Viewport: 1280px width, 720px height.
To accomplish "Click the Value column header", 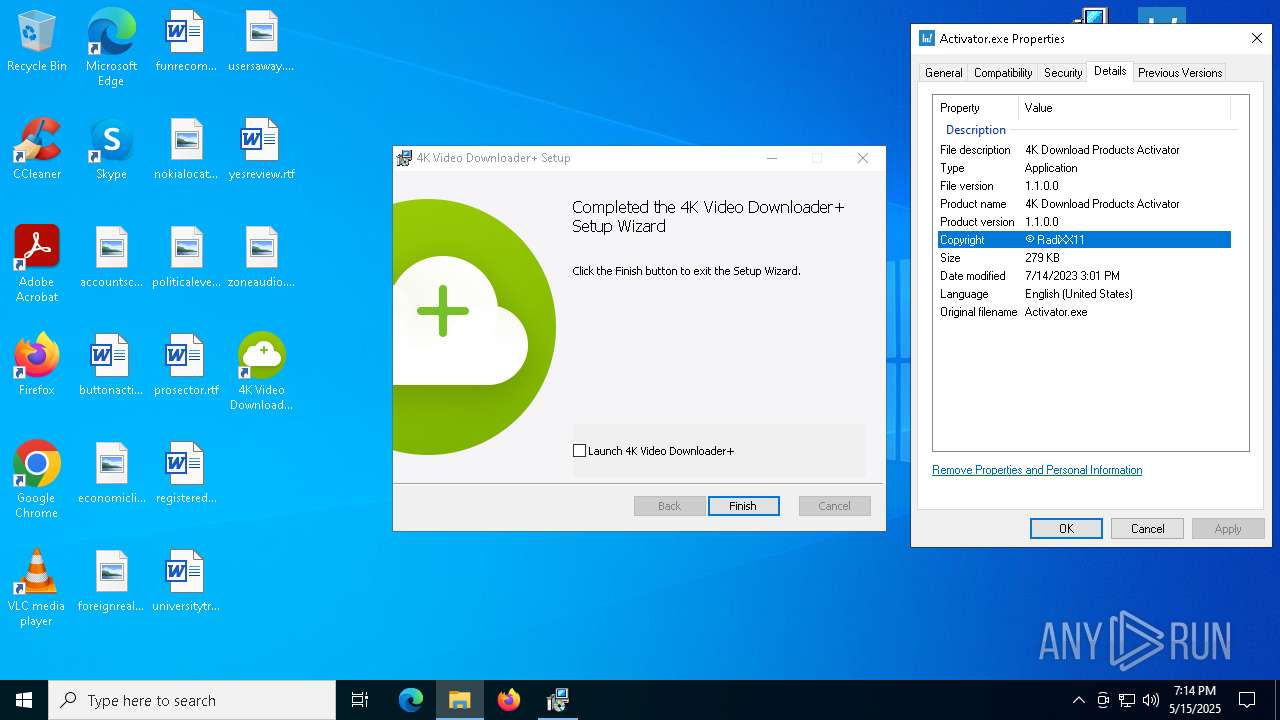I will pos(1124,108).
